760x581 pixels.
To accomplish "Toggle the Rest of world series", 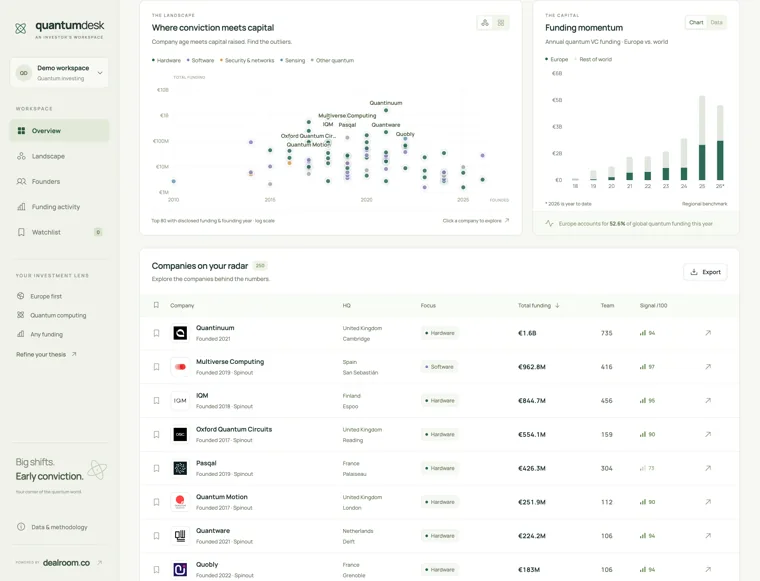I will [x=593, y=59].
